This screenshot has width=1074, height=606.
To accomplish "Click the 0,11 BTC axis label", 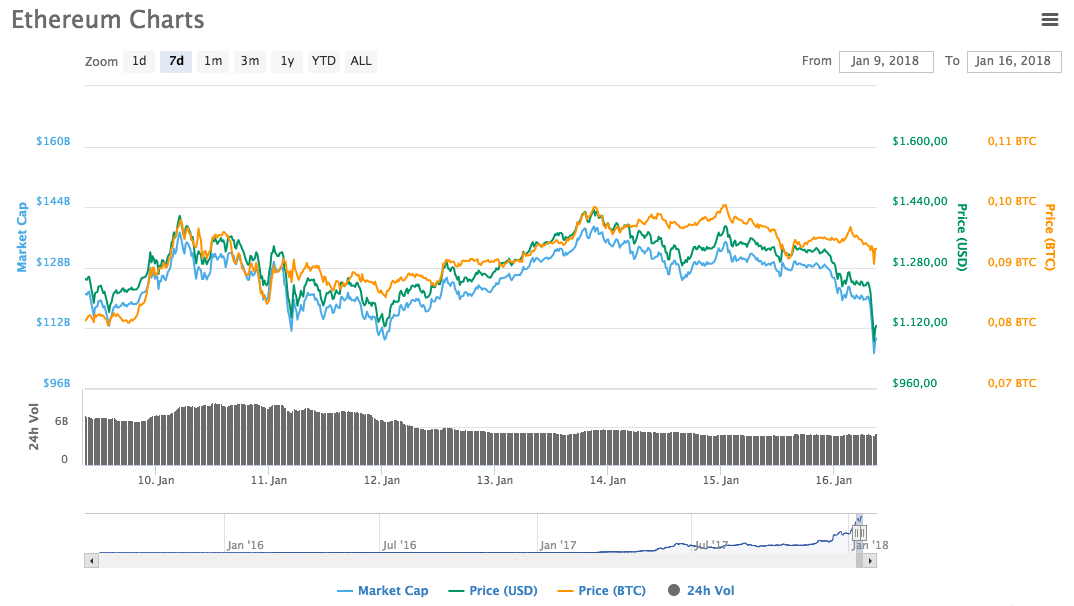I will tap(1012, 141).
